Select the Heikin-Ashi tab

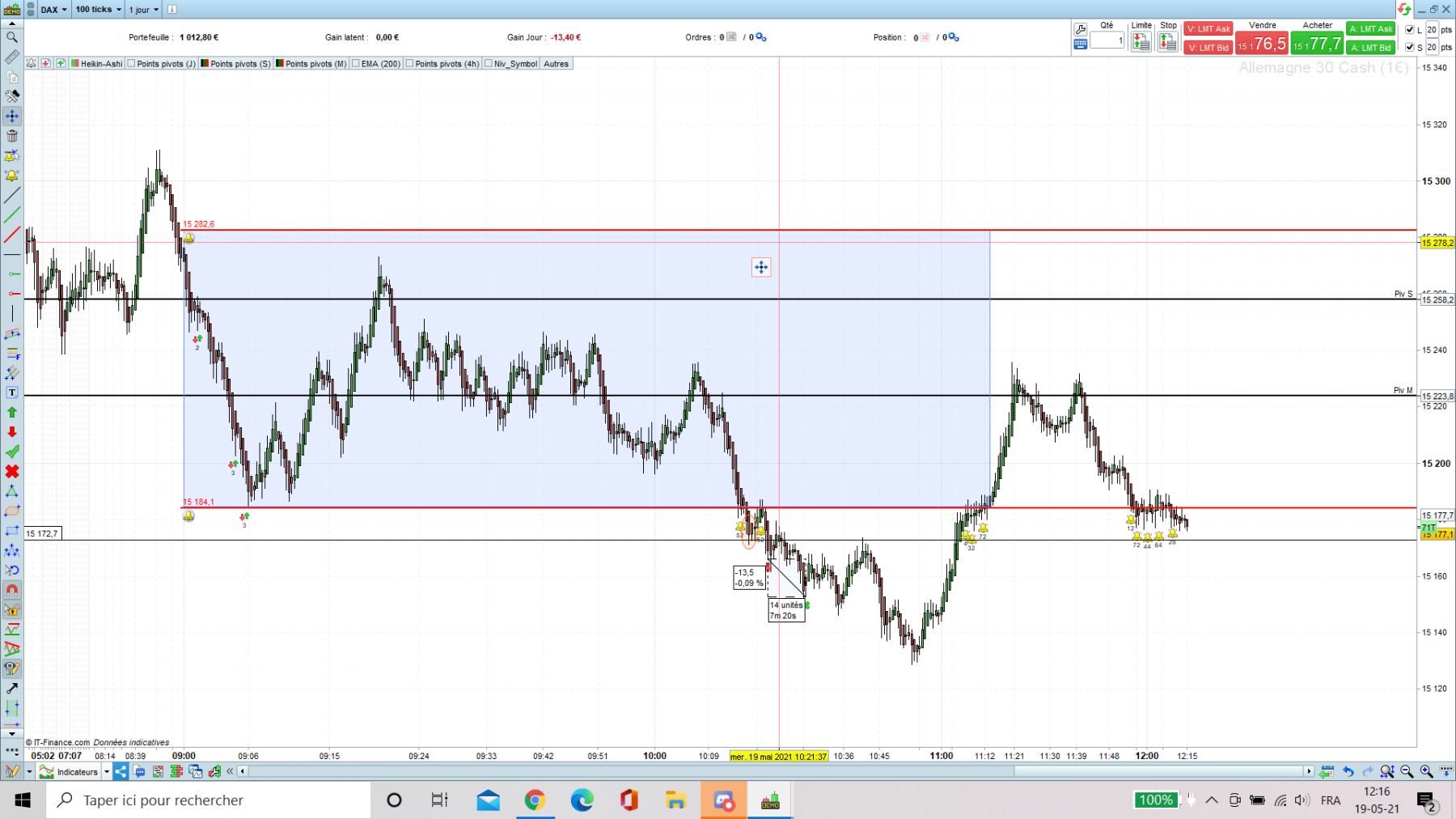coord(97,64)
